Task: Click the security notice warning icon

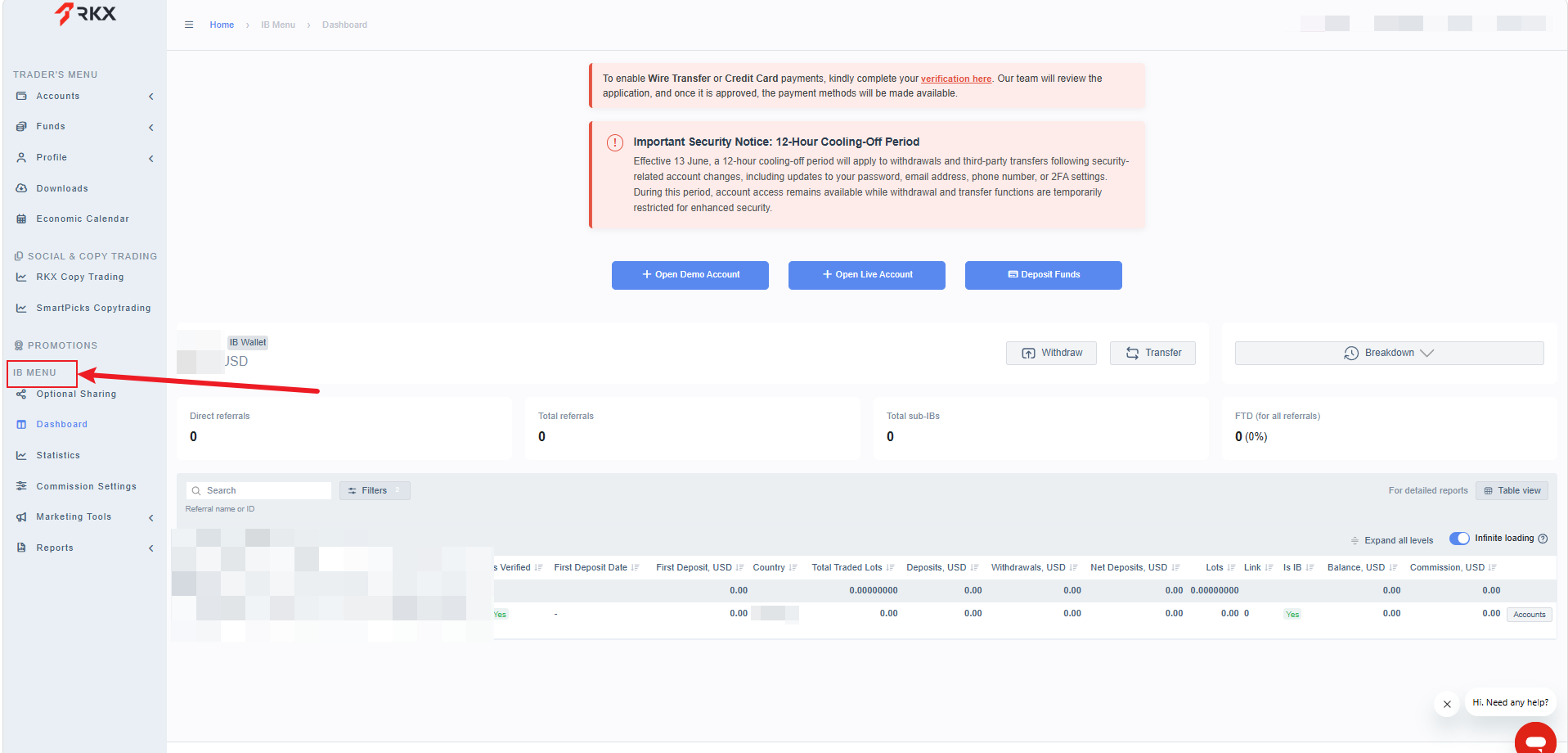Action: [x=615, y=142]
